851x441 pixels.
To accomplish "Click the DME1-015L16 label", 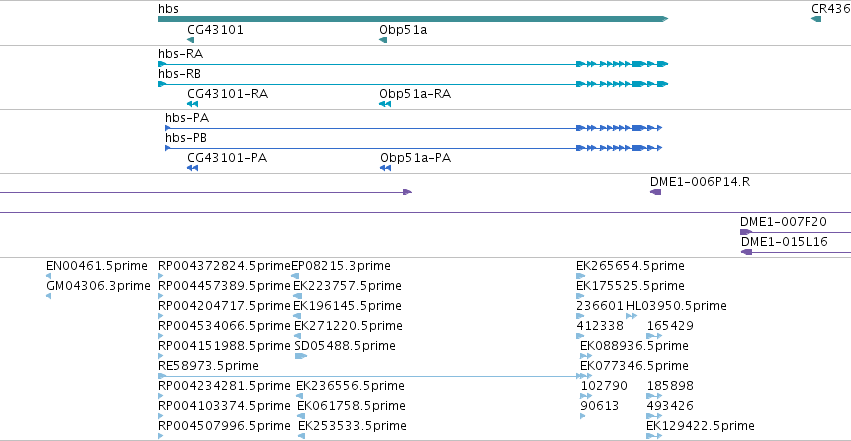I will [784, 242].
